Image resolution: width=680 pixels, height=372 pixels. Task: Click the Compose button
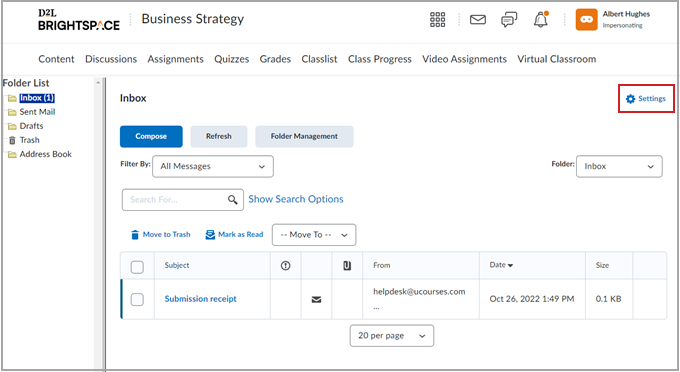point(151,137)
